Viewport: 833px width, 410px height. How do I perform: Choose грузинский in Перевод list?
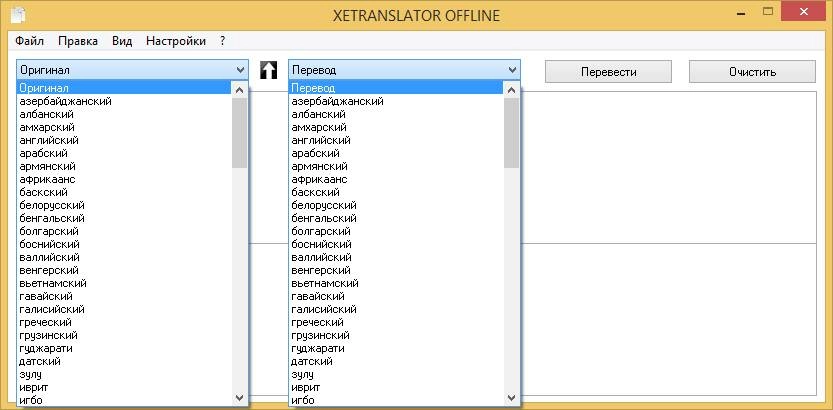point(396,335)
